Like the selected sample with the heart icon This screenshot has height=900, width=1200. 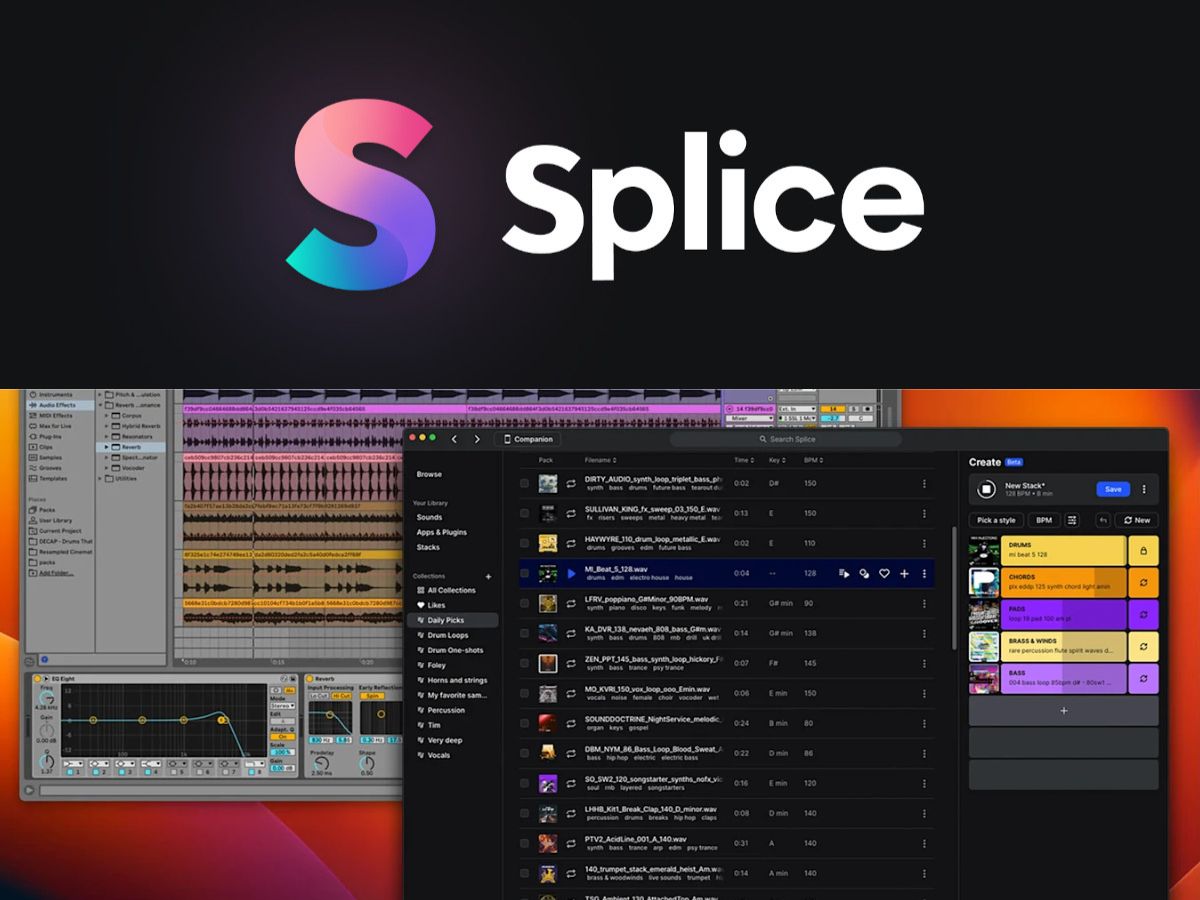pyautogui.click(x=884, y=574)
